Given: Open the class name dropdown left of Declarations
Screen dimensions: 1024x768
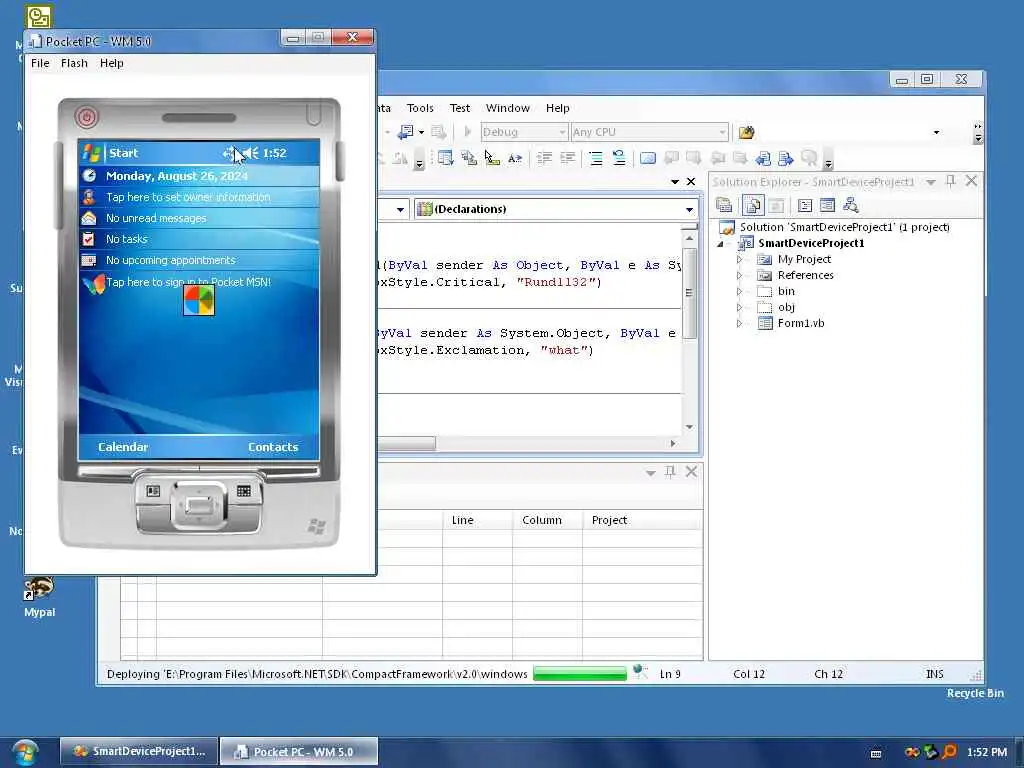Looking at the screenshot, I should 400,210.
